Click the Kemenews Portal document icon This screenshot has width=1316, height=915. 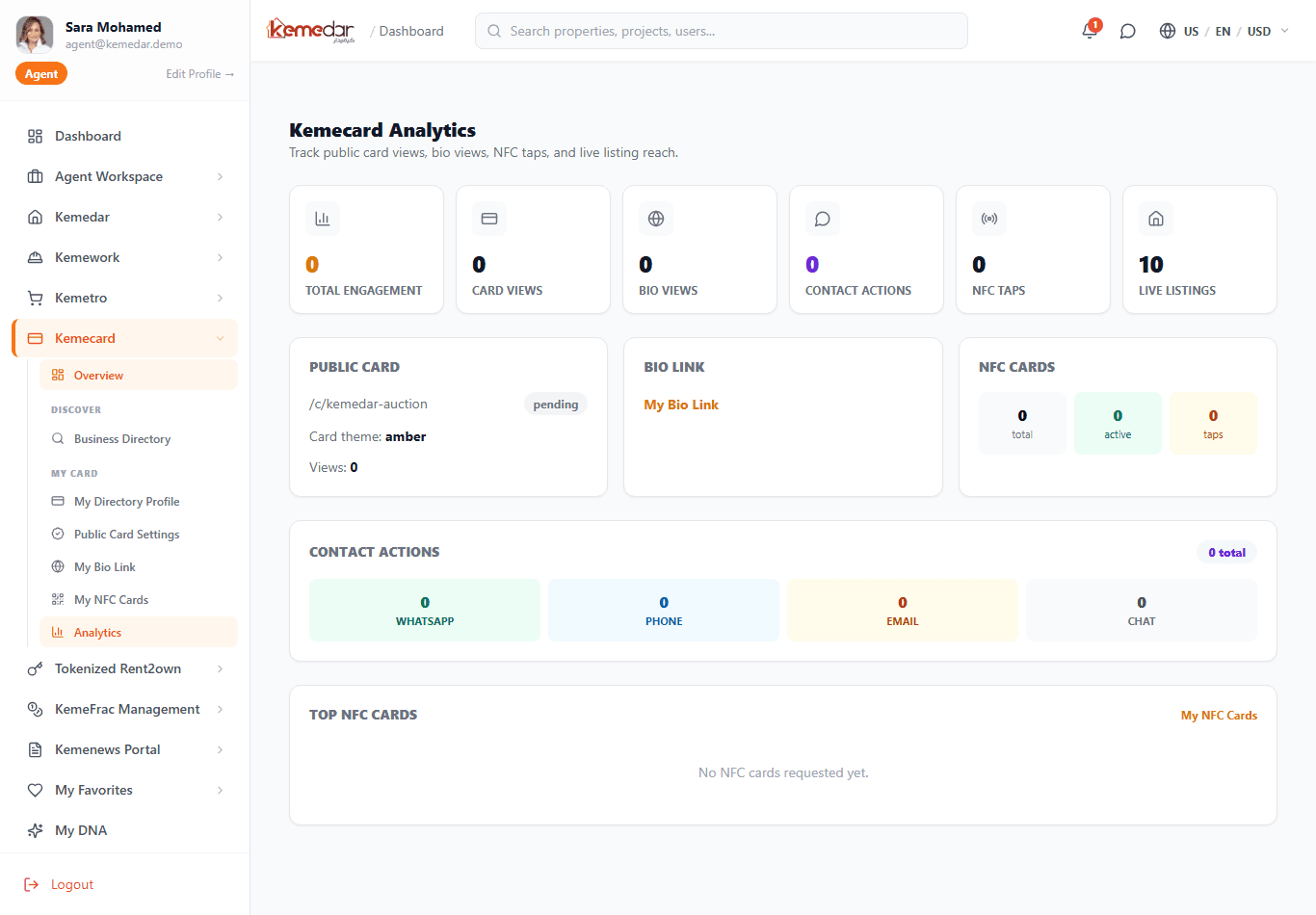(36, 749)
